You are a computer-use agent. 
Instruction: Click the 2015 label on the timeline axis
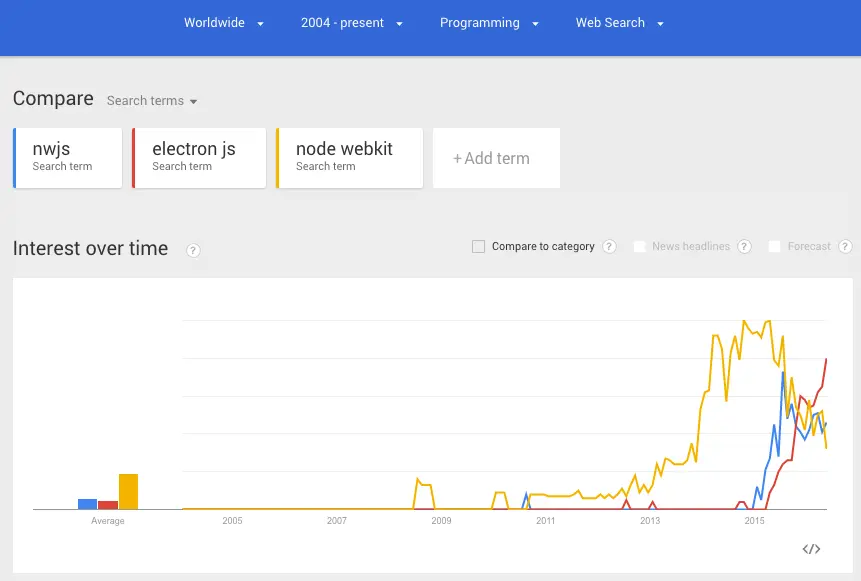tap(754, 520)
